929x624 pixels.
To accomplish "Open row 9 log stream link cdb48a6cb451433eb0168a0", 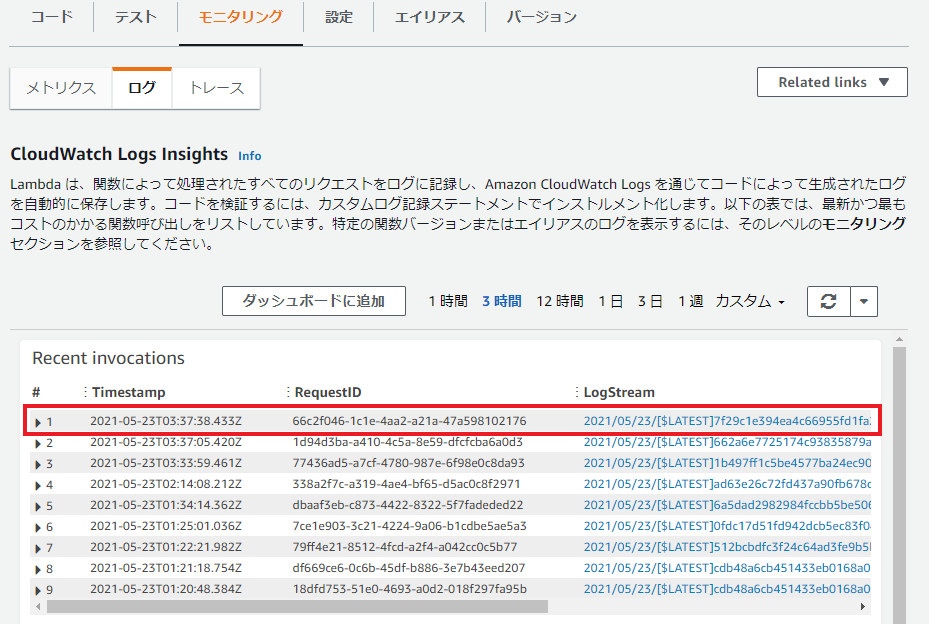I will coord(727,589).
